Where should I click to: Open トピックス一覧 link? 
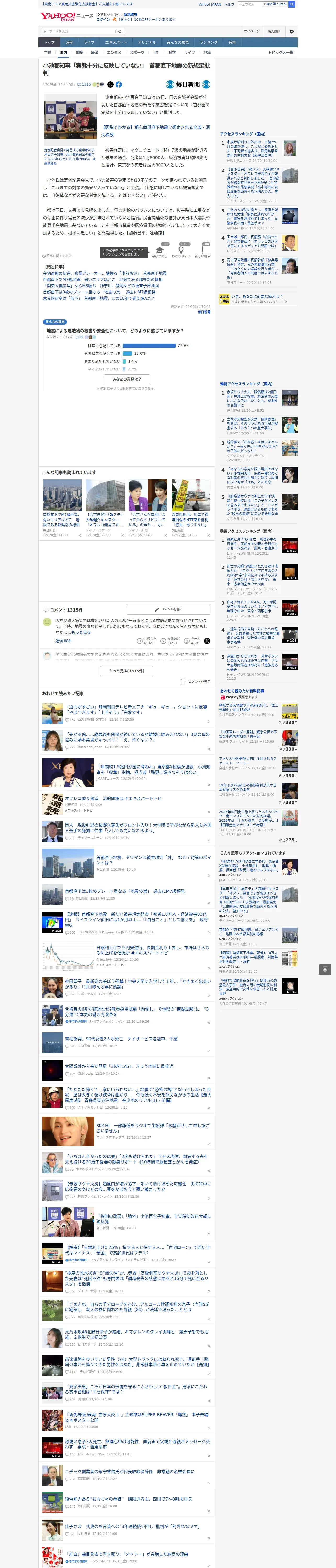click(x=281, y=52)
